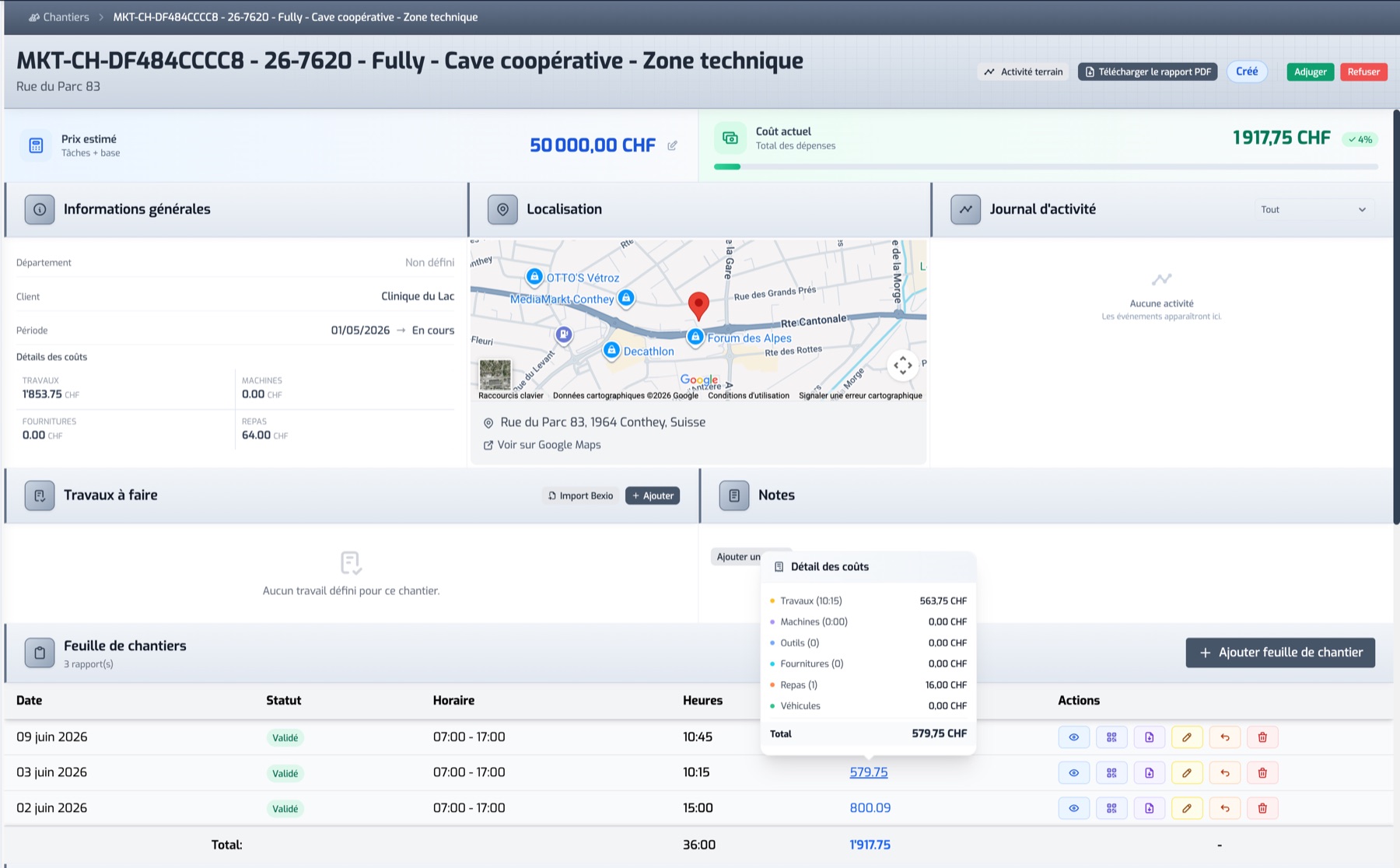Image resolution: width=1400 pixels, height=868 pixels.
Task: Open the Activité terrain view
Action: pos(1023,72)
